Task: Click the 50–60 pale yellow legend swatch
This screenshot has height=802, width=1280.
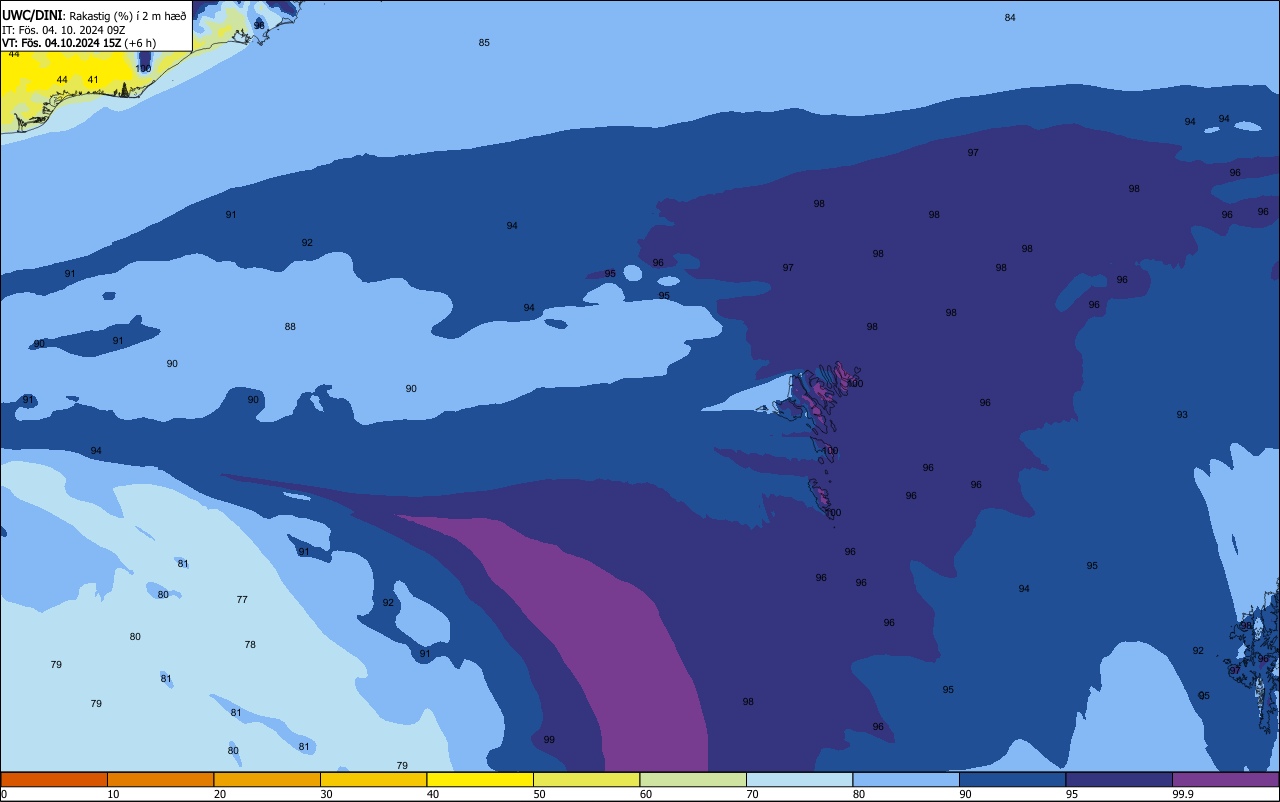Action: pyautogui.click(x=586, y=779)
